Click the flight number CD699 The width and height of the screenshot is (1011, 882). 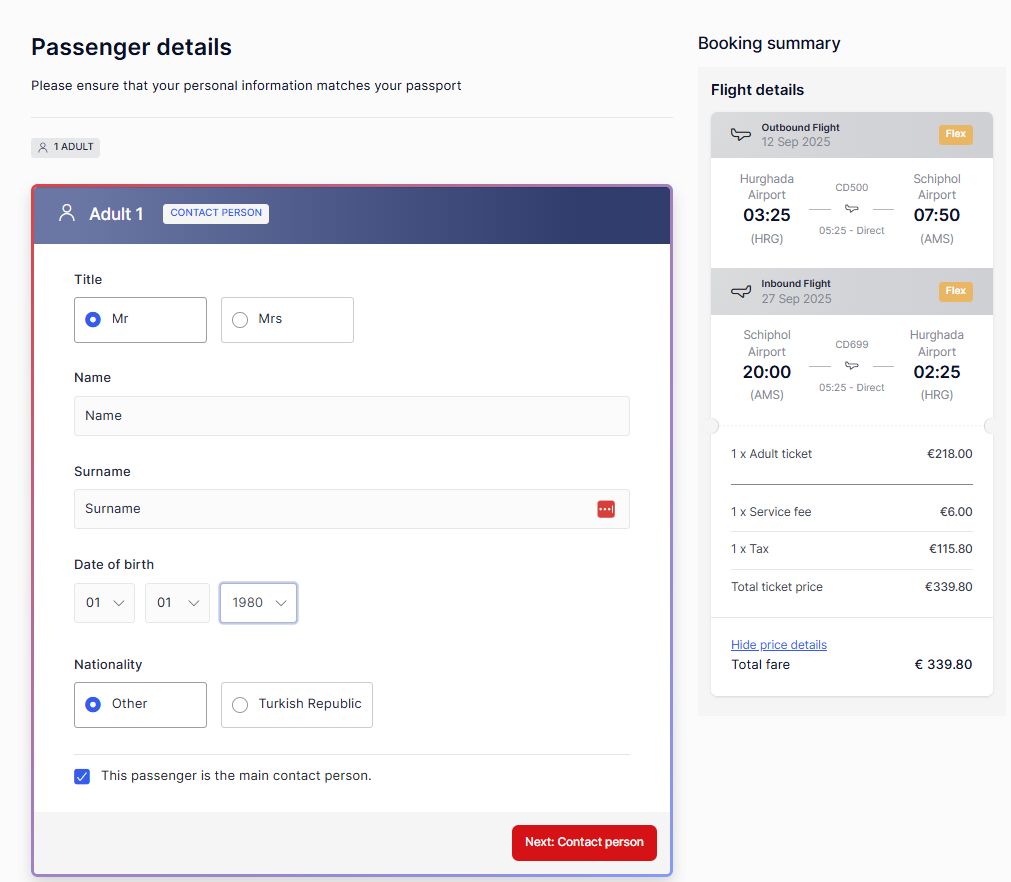(851, 344)
